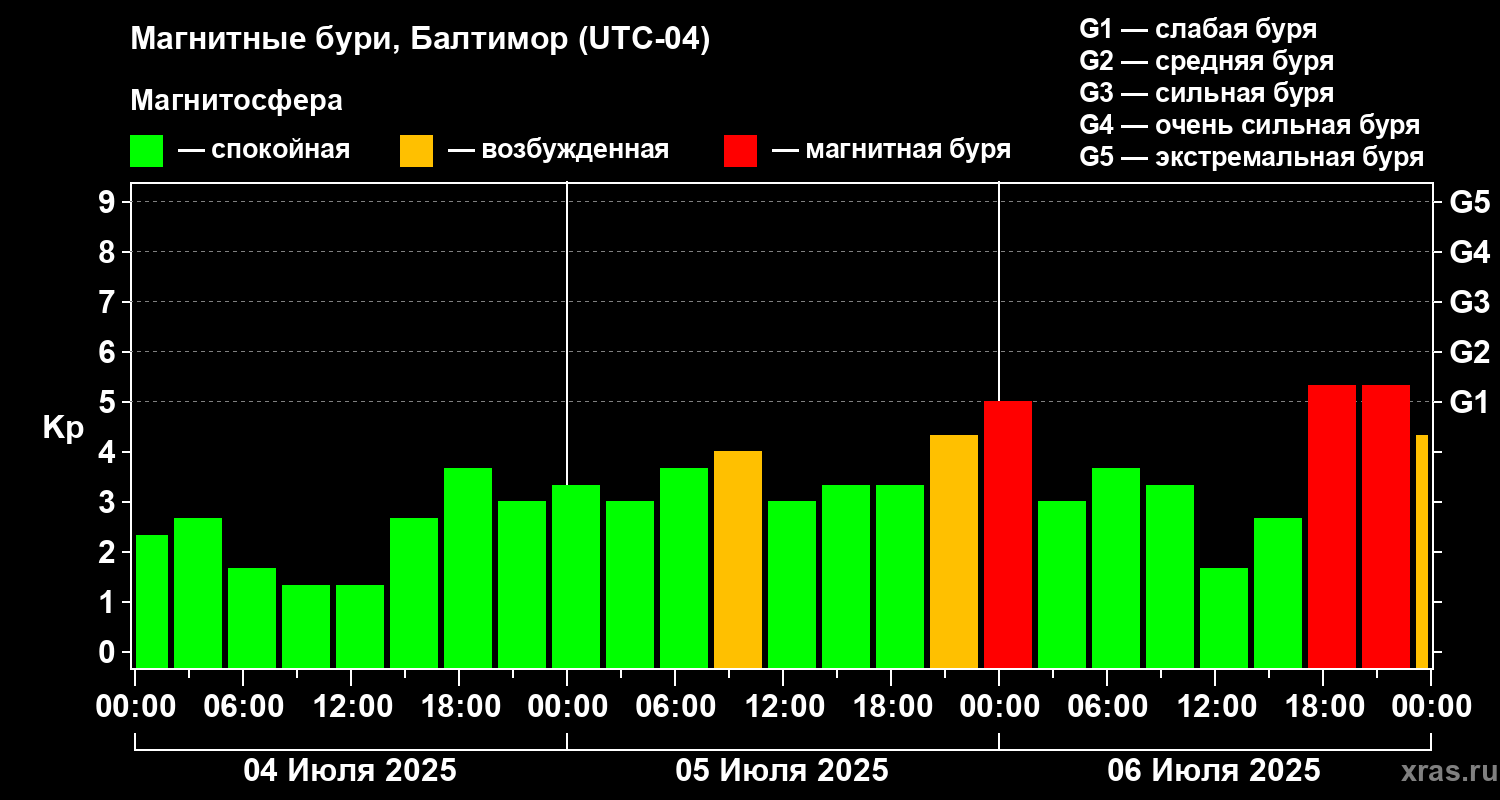
Task: Click the '12:00' time label above 04 Июля
Action: pos(351,707)
